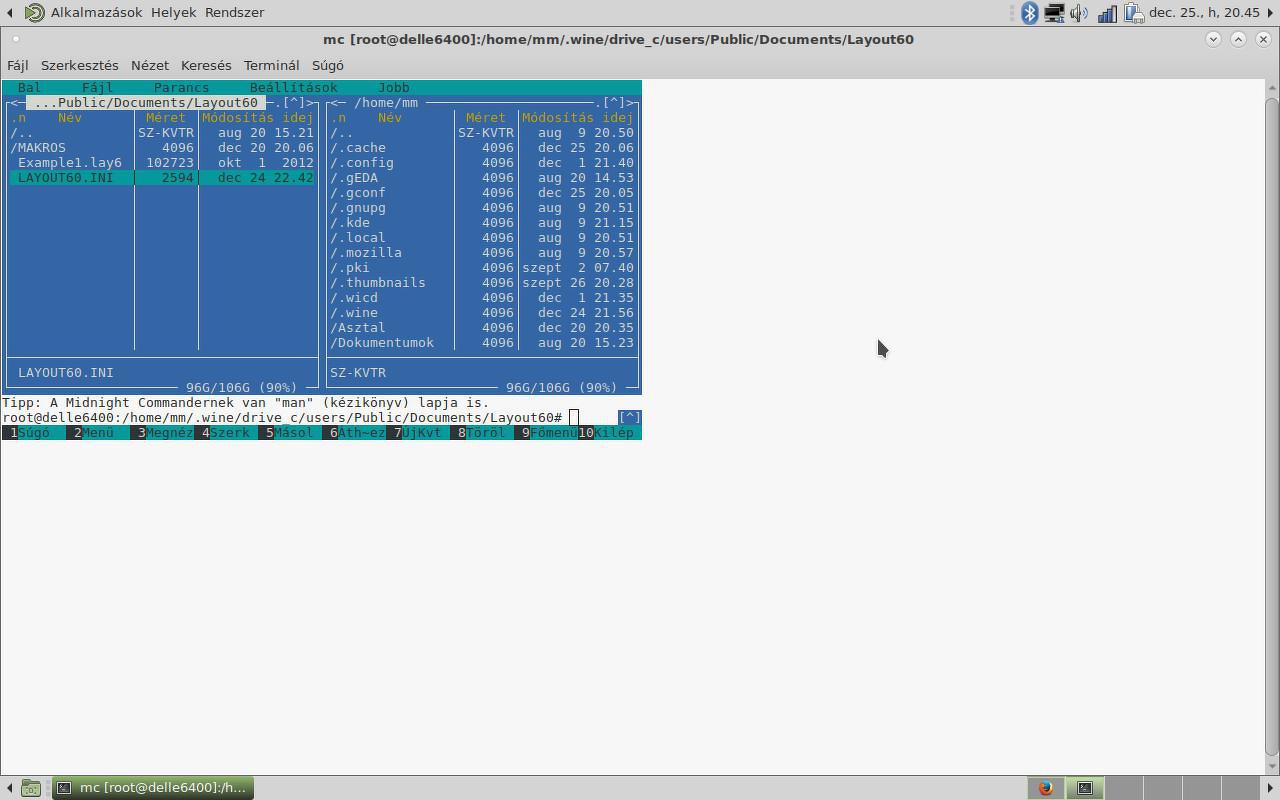Hide the top panel using left arrow
Screen dimensions: 1280x800
coord(9,13)
